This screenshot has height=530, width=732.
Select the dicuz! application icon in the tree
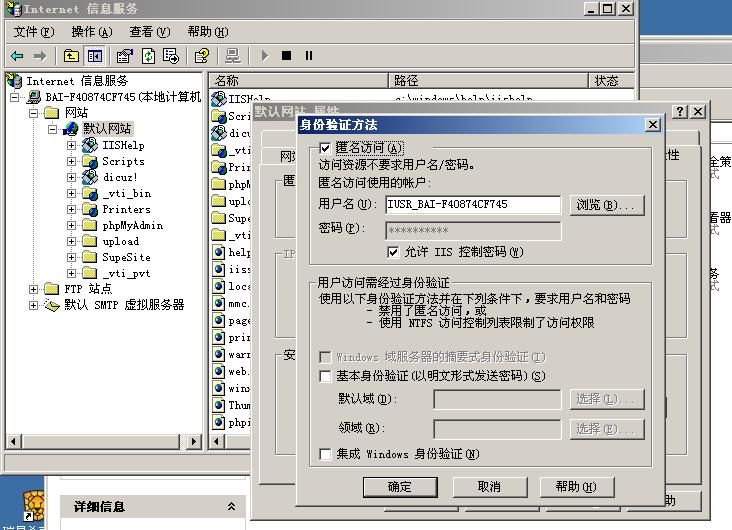coord(90,177)
